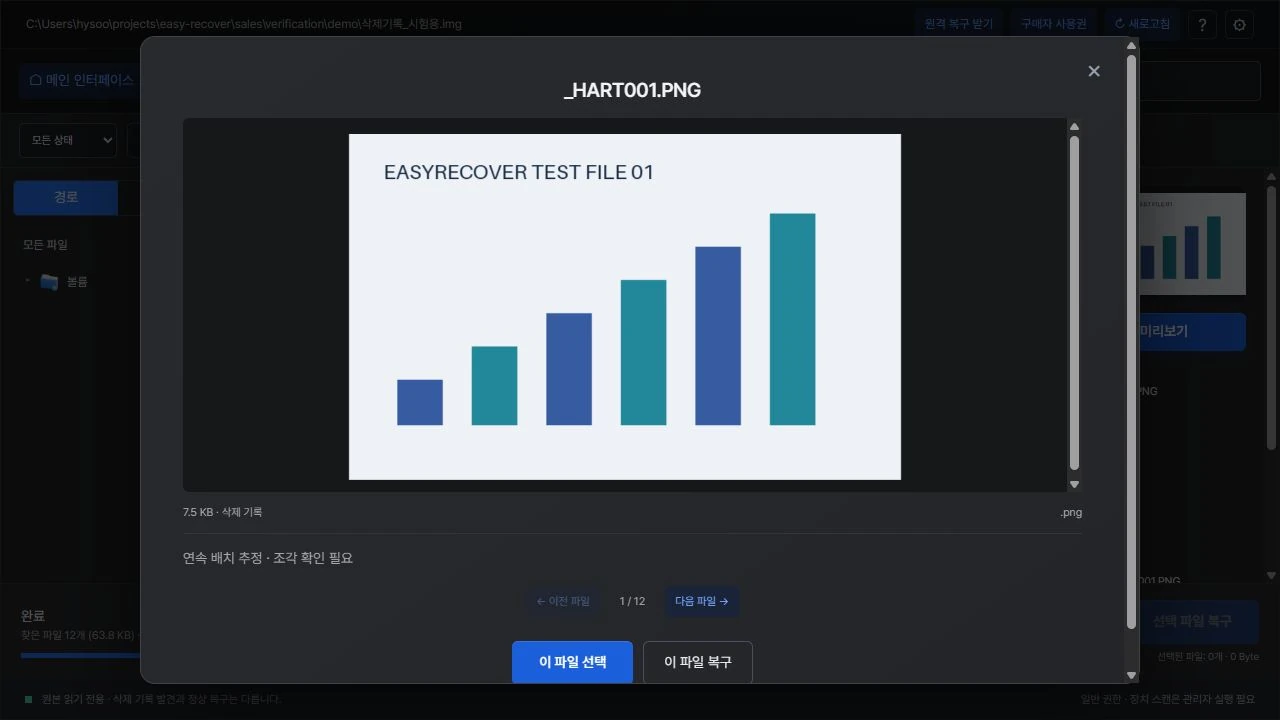
Task: Click 선택 파일 복구 button in background
Action: 1199,621
